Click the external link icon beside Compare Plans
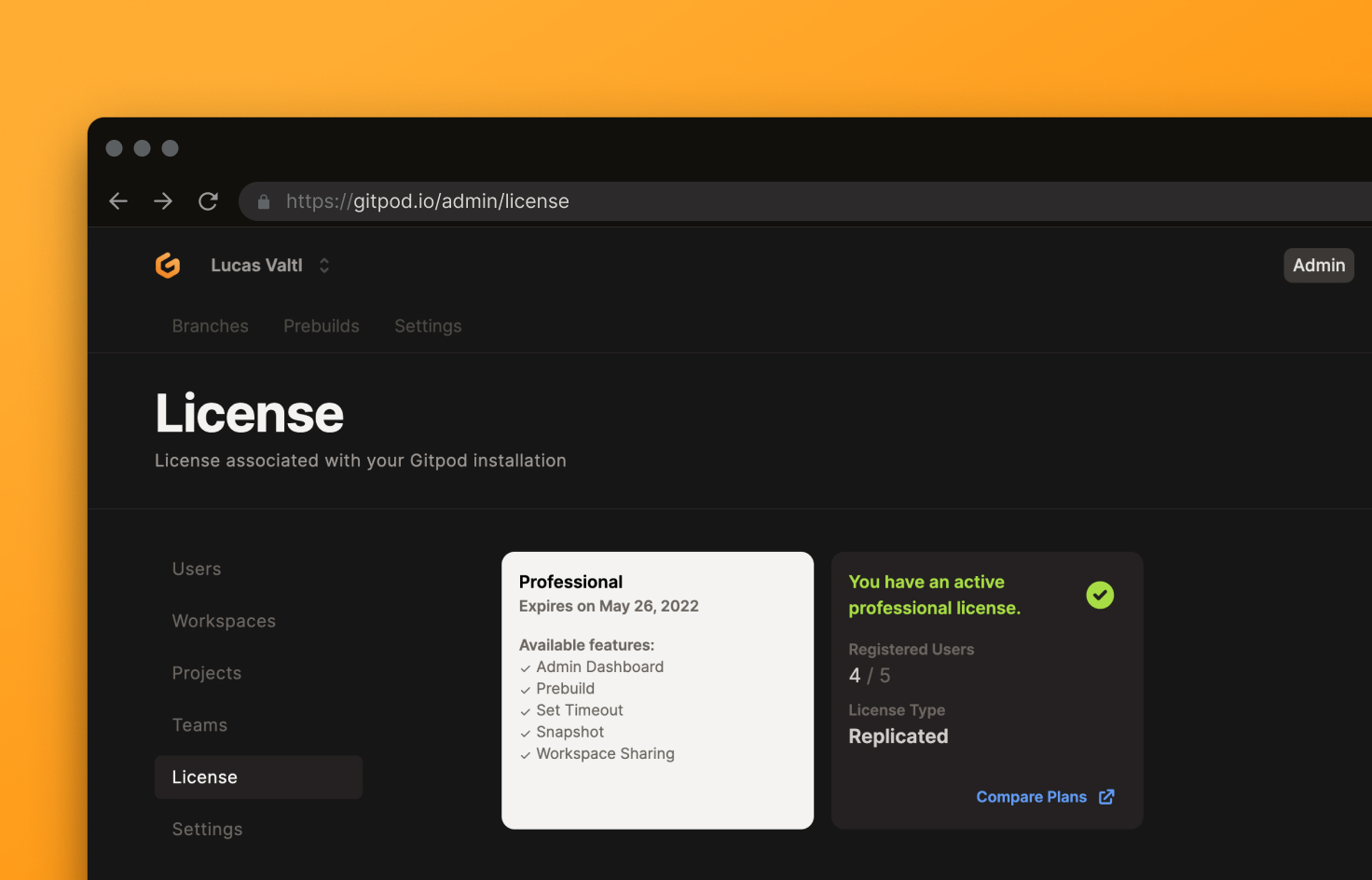Image resolution: width=1372 pixels, height=880 pixels. pyautogui.click(x=1106, y=797)
